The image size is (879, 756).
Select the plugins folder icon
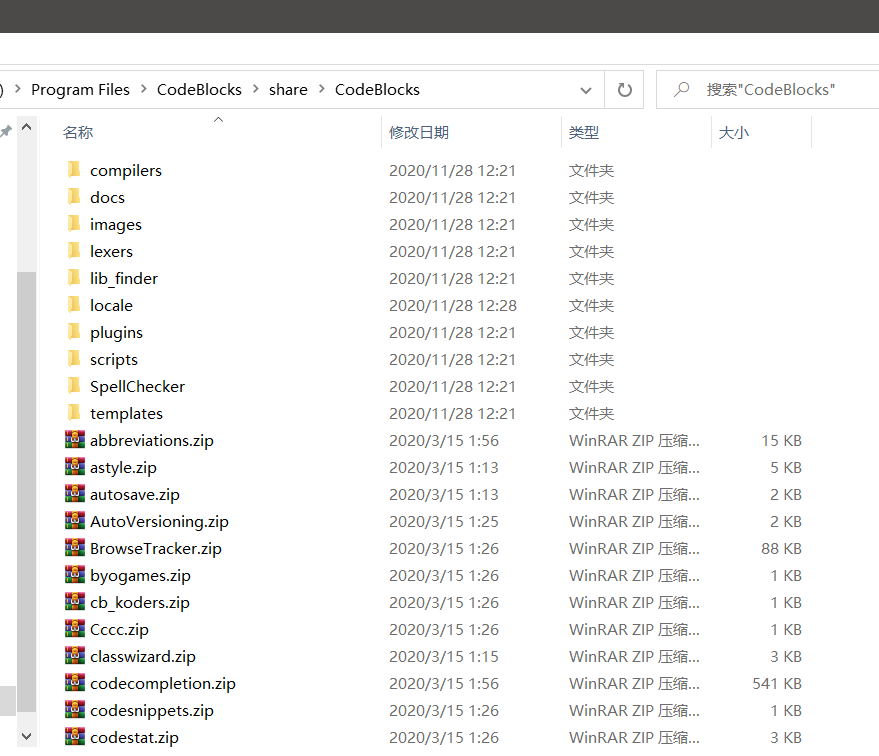pos(74,331)
